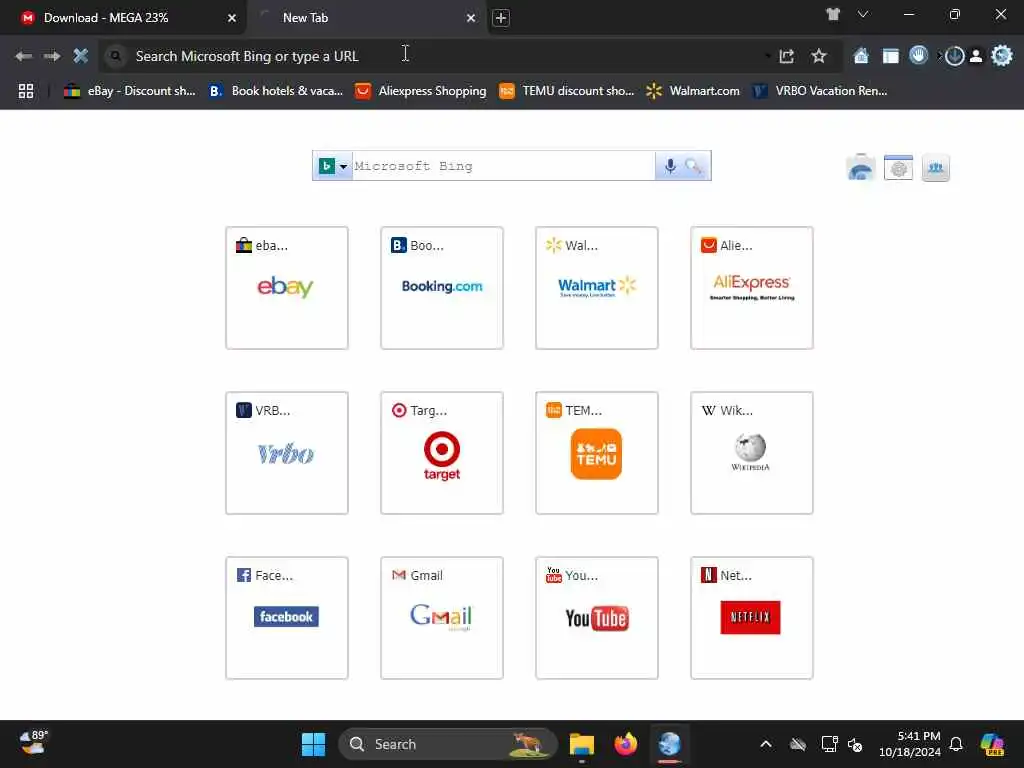
Task: Select the New Tab tab
Action: pos(368,18)
